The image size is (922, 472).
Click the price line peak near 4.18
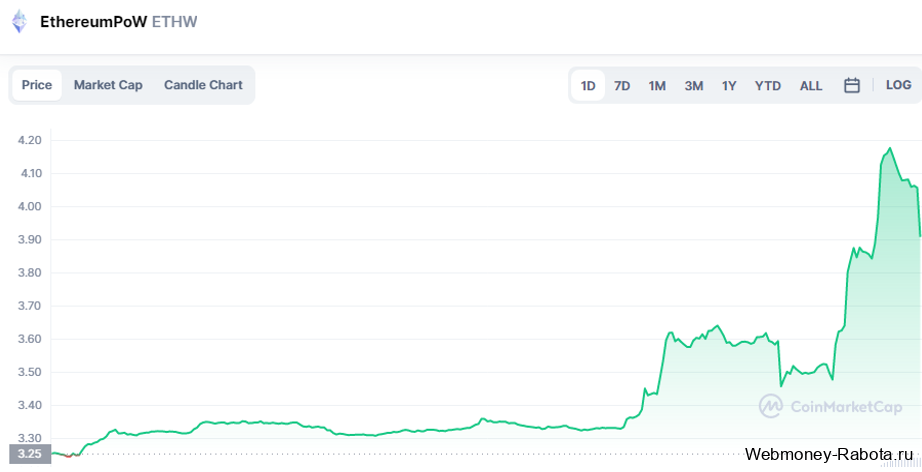pos(890,148)
